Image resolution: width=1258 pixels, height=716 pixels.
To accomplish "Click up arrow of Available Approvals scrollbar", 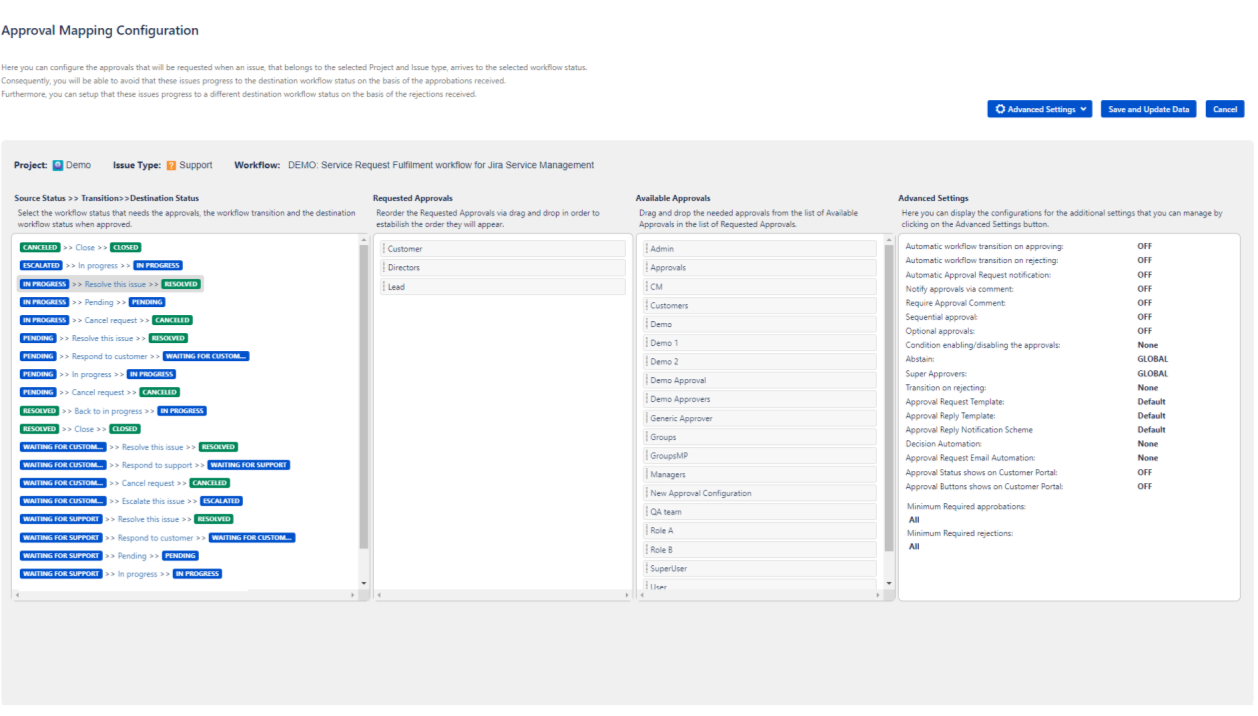I will (x=889, y=240).
